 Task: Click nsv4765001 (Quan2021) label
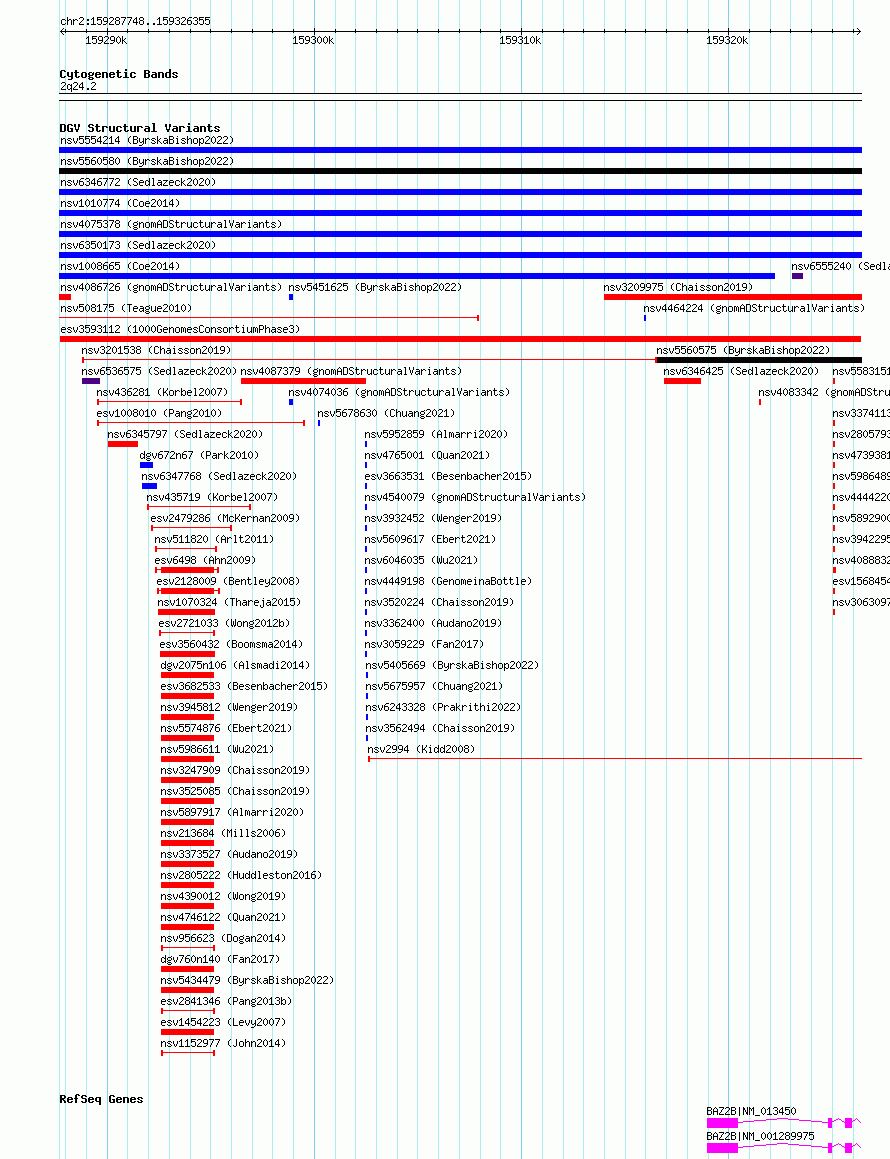click(x=427, y=455)
